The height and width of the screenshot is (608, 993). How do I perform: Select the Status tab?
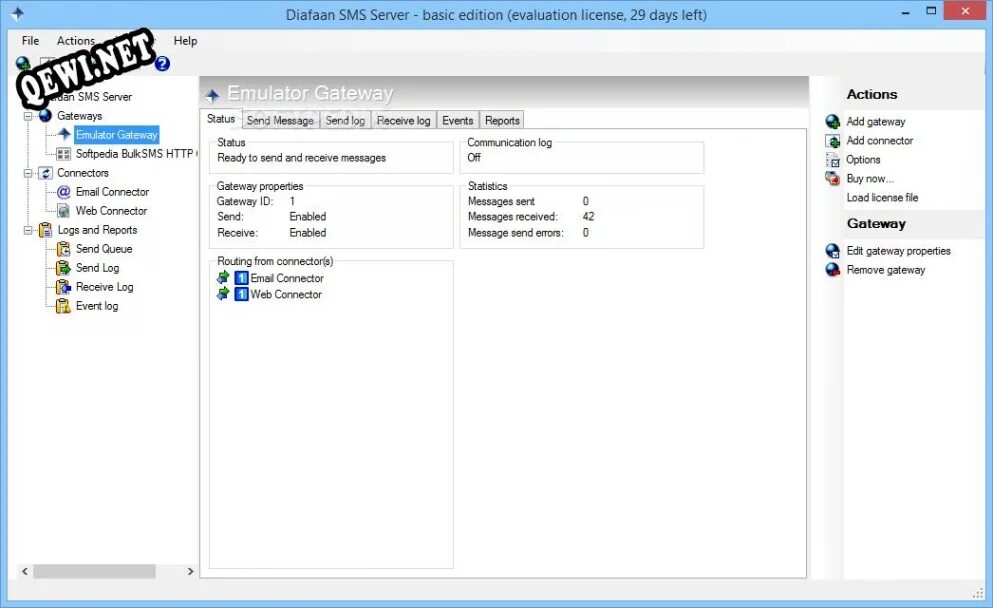pyautogui.click(x=221, y=119)
